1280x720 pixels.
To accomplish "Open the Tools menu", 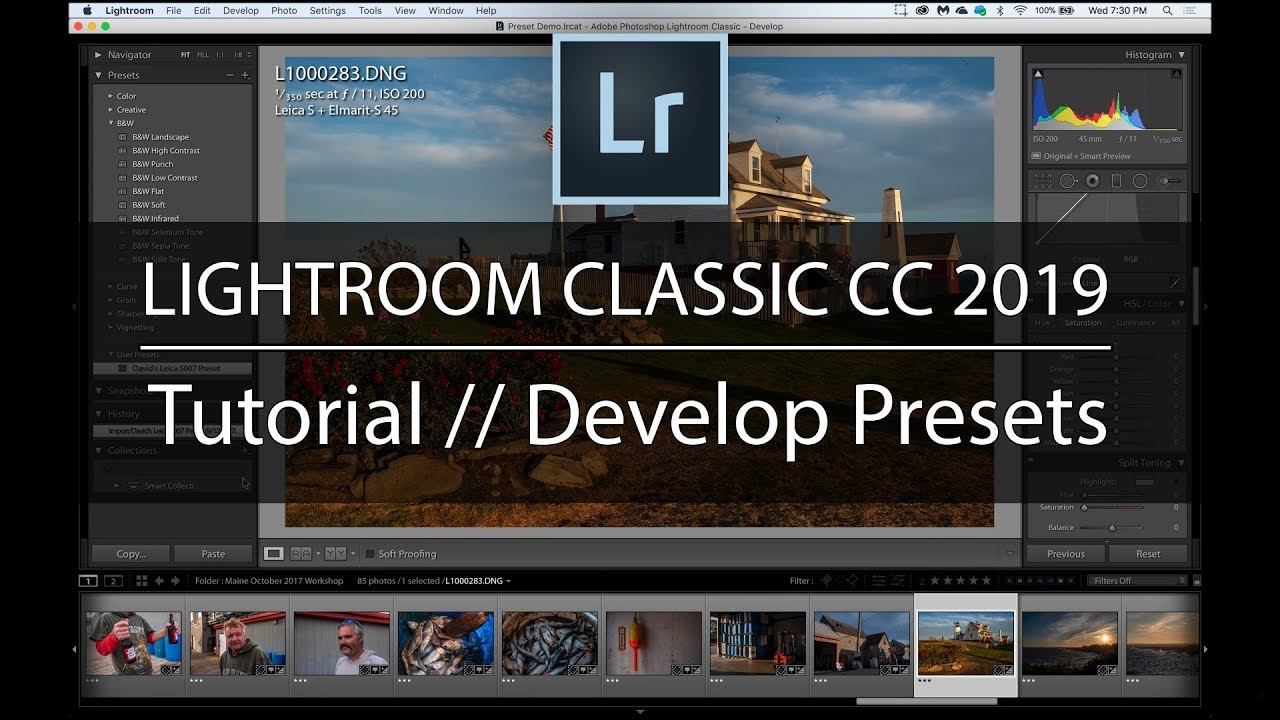I will (370, 10).
